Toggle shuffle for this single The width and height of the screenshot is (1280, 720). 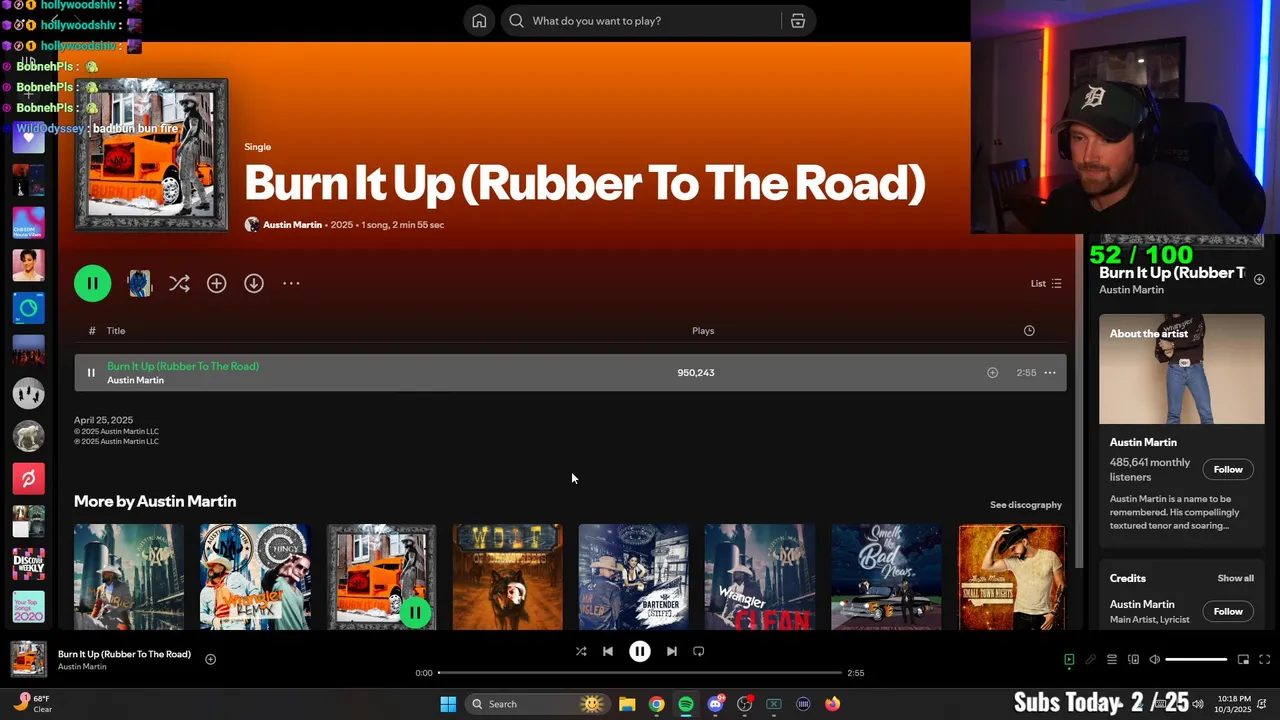179,284
